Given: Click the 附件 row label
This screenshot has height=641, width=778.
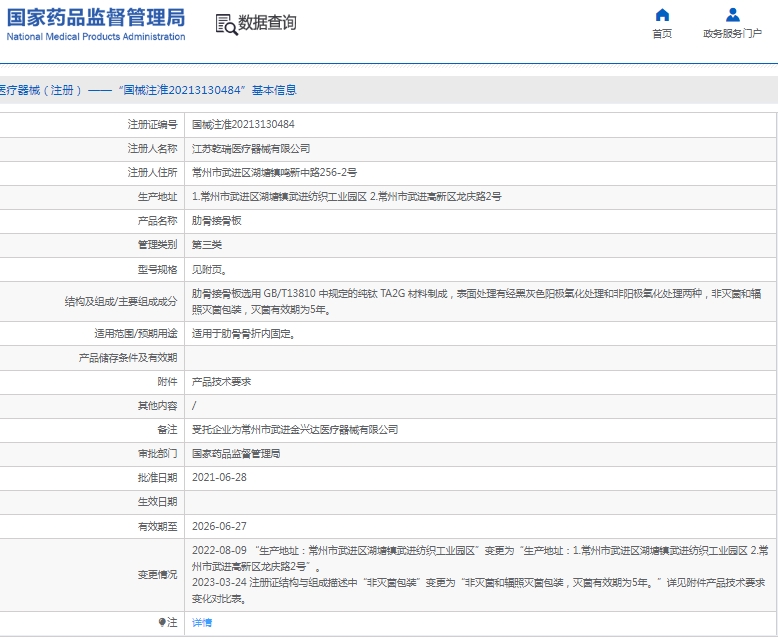Looking at the screenshot, I should (167, 382).
